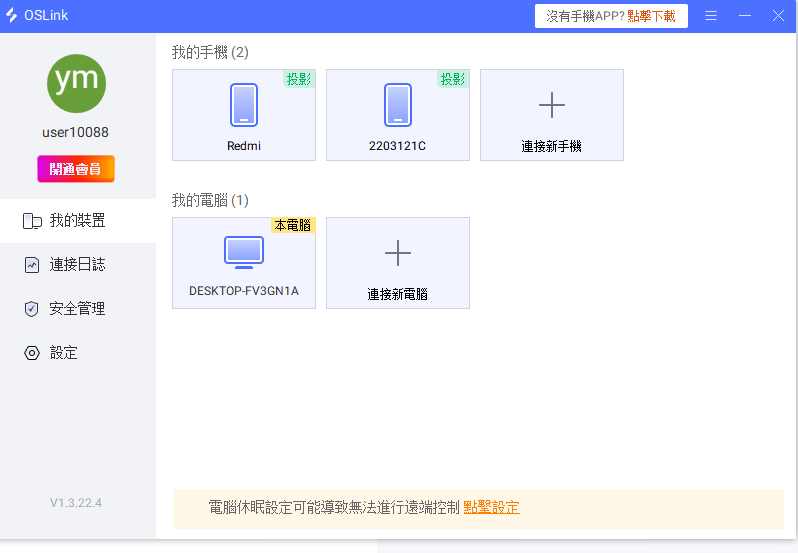Click the user10088 username
This screenshot has height=553, width=798.
coord(76,132)
